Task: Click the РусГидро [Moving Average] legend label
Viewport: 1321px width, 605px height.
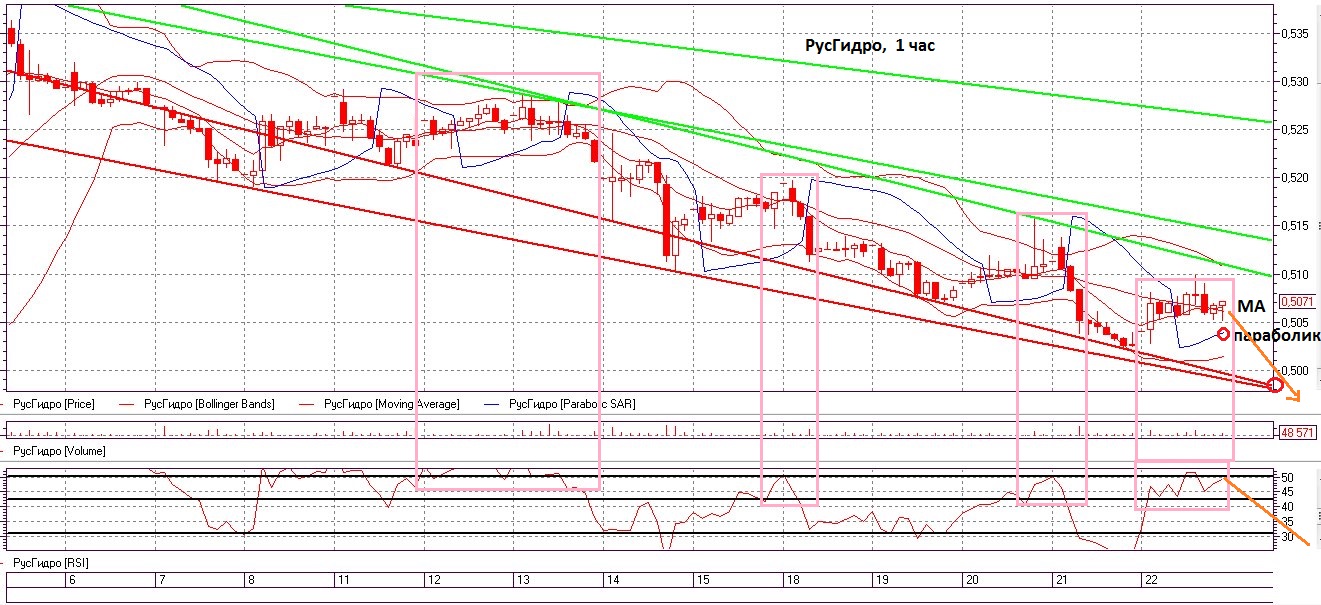Action: pyautogui.click(x=392, y=404)
